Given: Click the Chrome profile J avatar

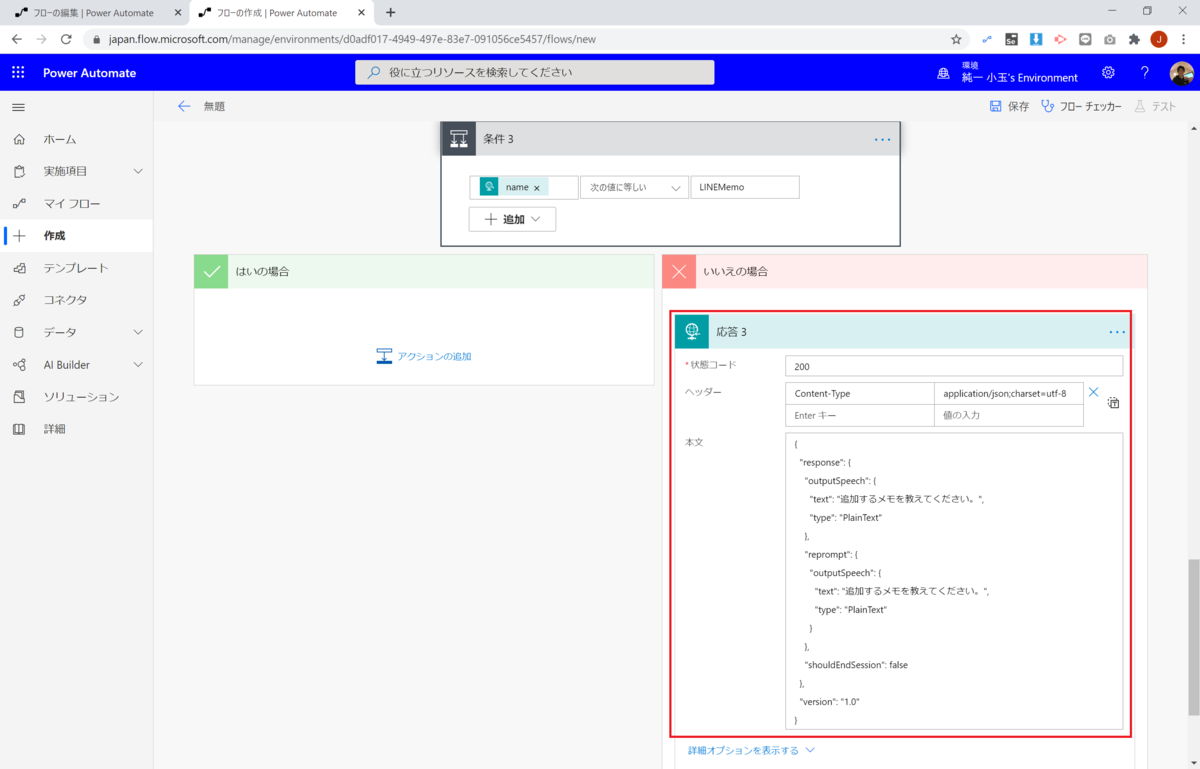Looking at the screenshot, I should 1159,39.
